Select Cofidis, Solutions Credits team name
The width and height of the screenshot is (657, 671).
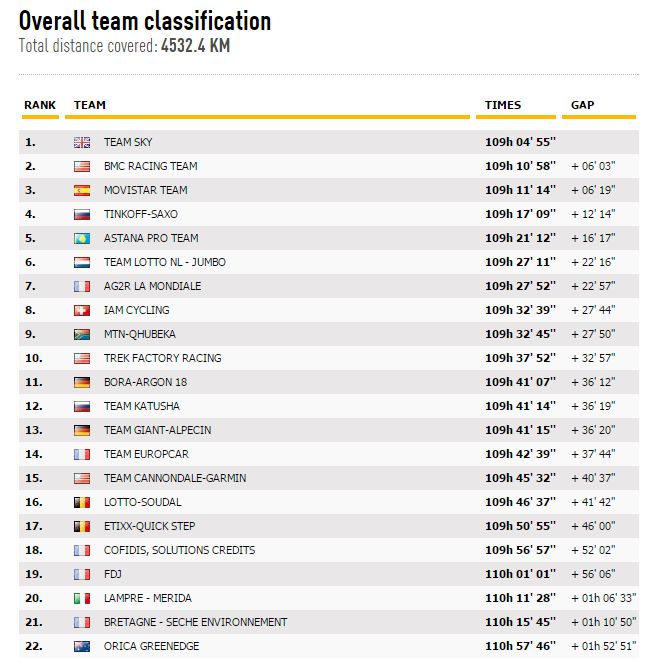pos(179,551)
